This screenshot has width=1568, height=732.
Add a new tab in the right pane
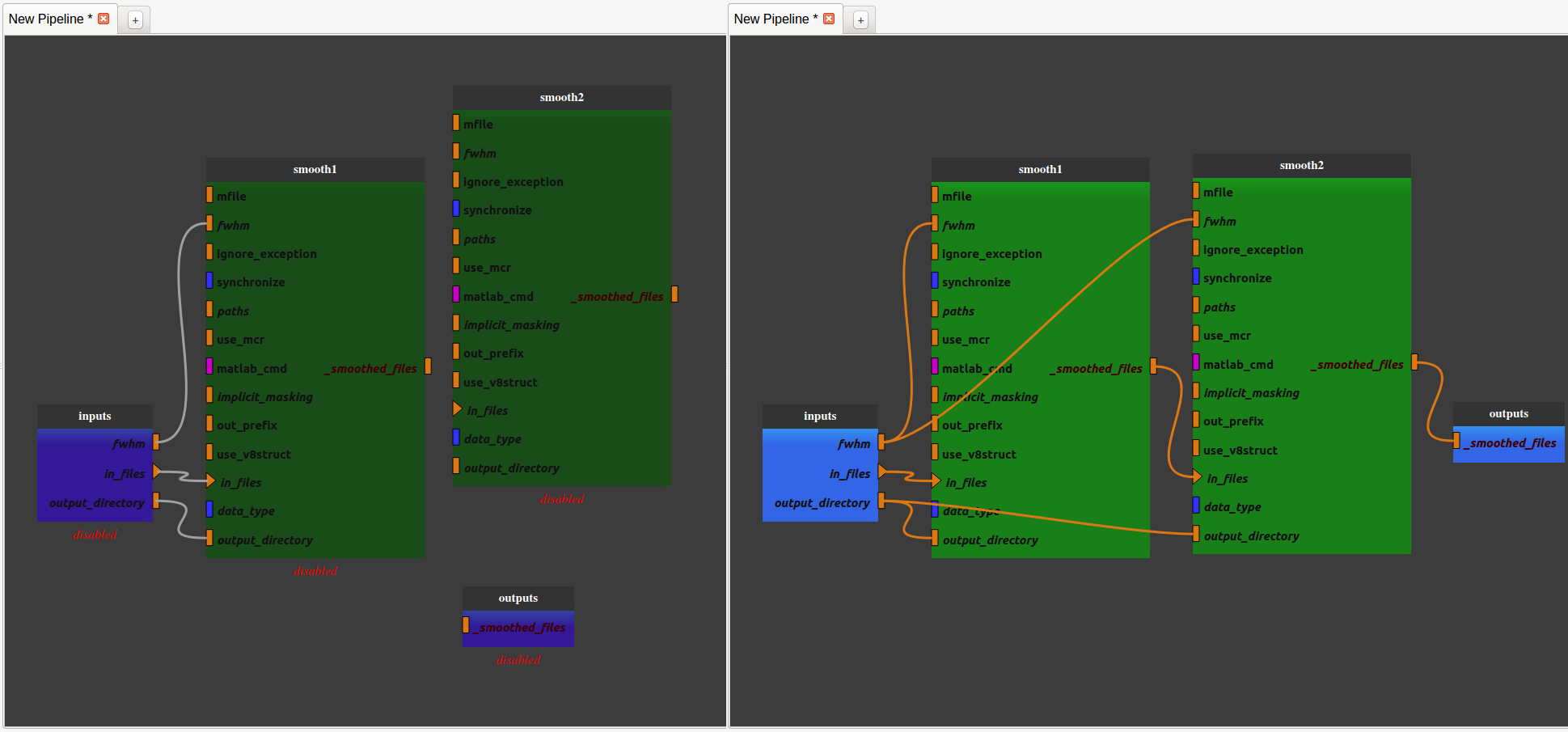860,20
